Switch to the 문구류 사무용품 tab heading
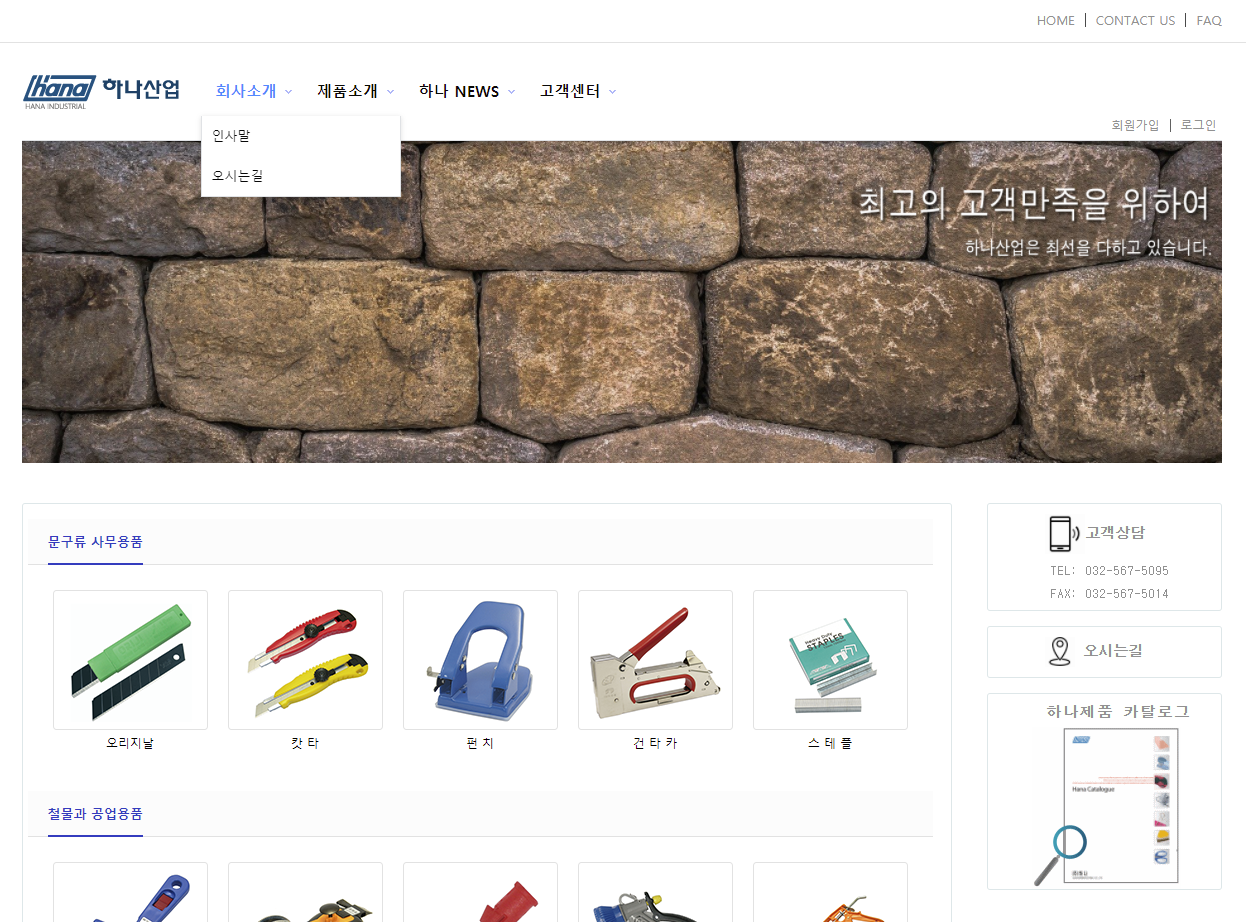The height and width of the screenshot is (922, 1246). click(x=95, y=542)
